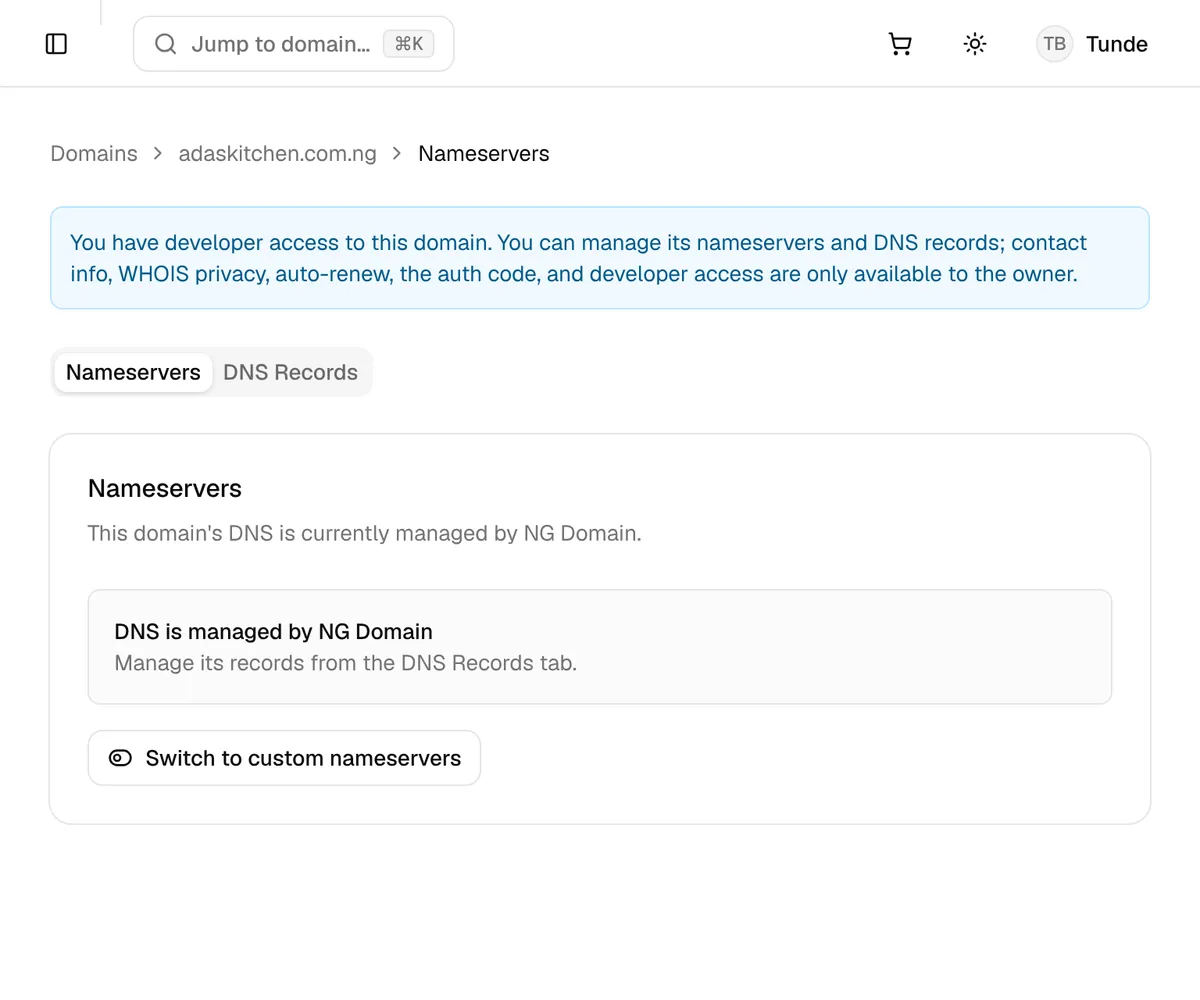
Task: Click the chevron after Domains breadcrumb
Action: (158, 154)
